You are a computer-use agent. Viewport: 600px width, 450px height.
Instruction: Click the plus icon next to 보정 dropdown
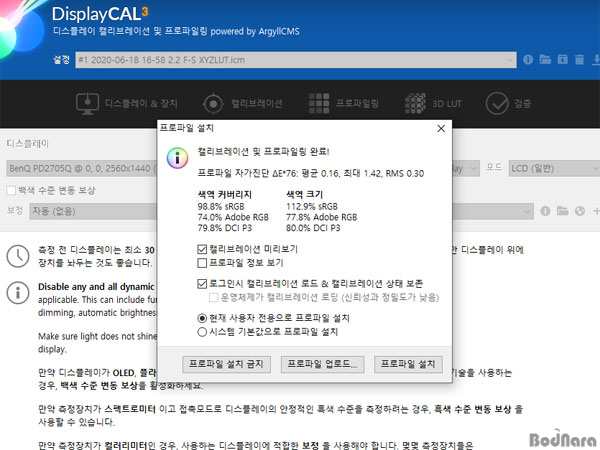596,211
